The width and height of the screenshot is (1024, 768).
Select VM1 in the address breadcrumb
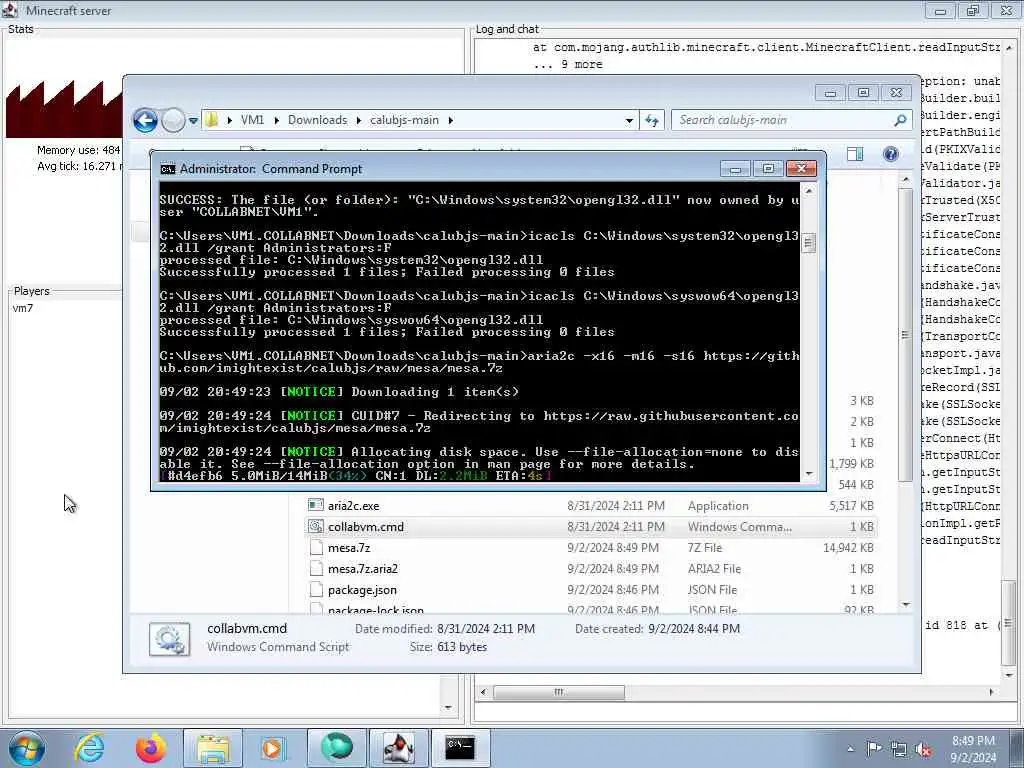point(252,120)
